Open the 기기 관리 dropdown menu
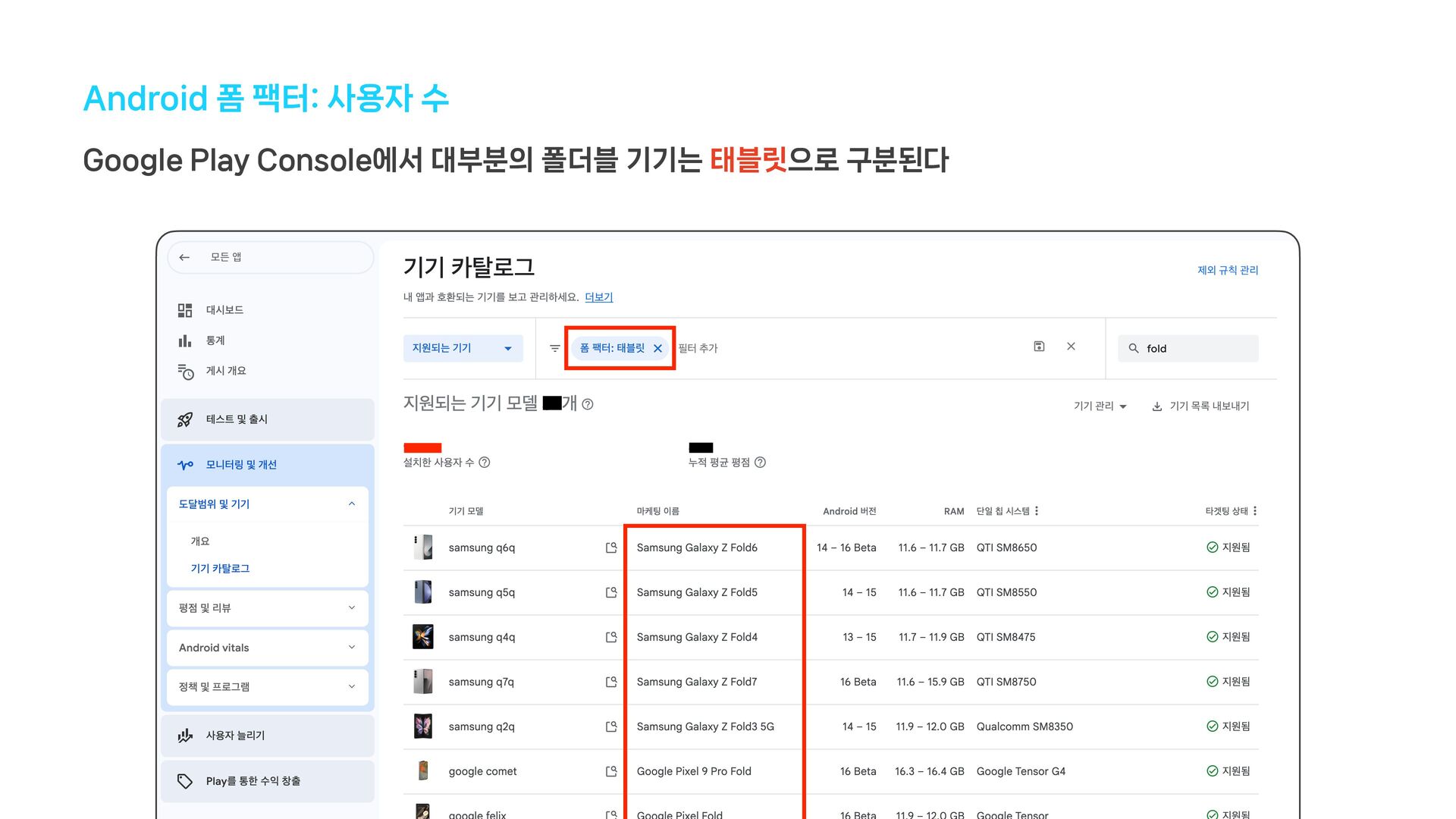 1100,406
